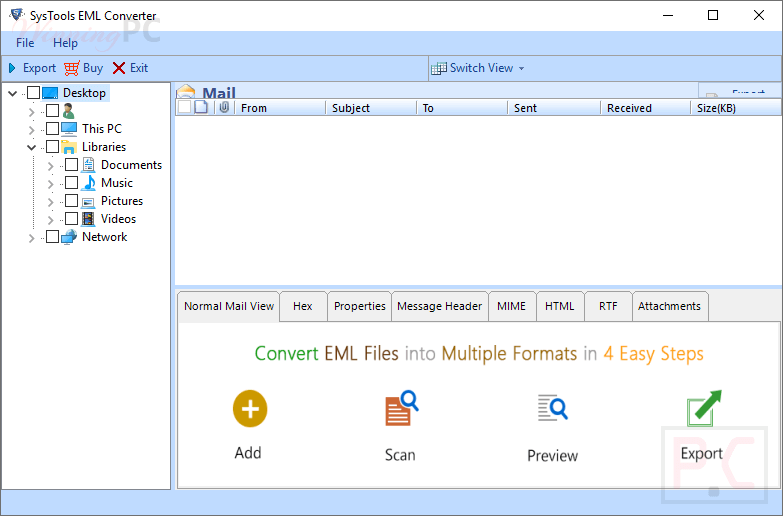783x516 pixels.
Task: Expand the user folder tree node
Action: [31, 112]
